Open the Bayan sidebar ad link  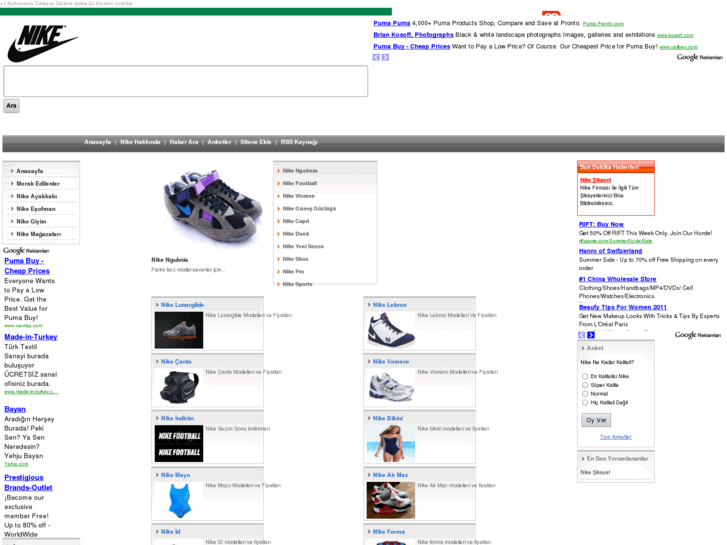15,409
